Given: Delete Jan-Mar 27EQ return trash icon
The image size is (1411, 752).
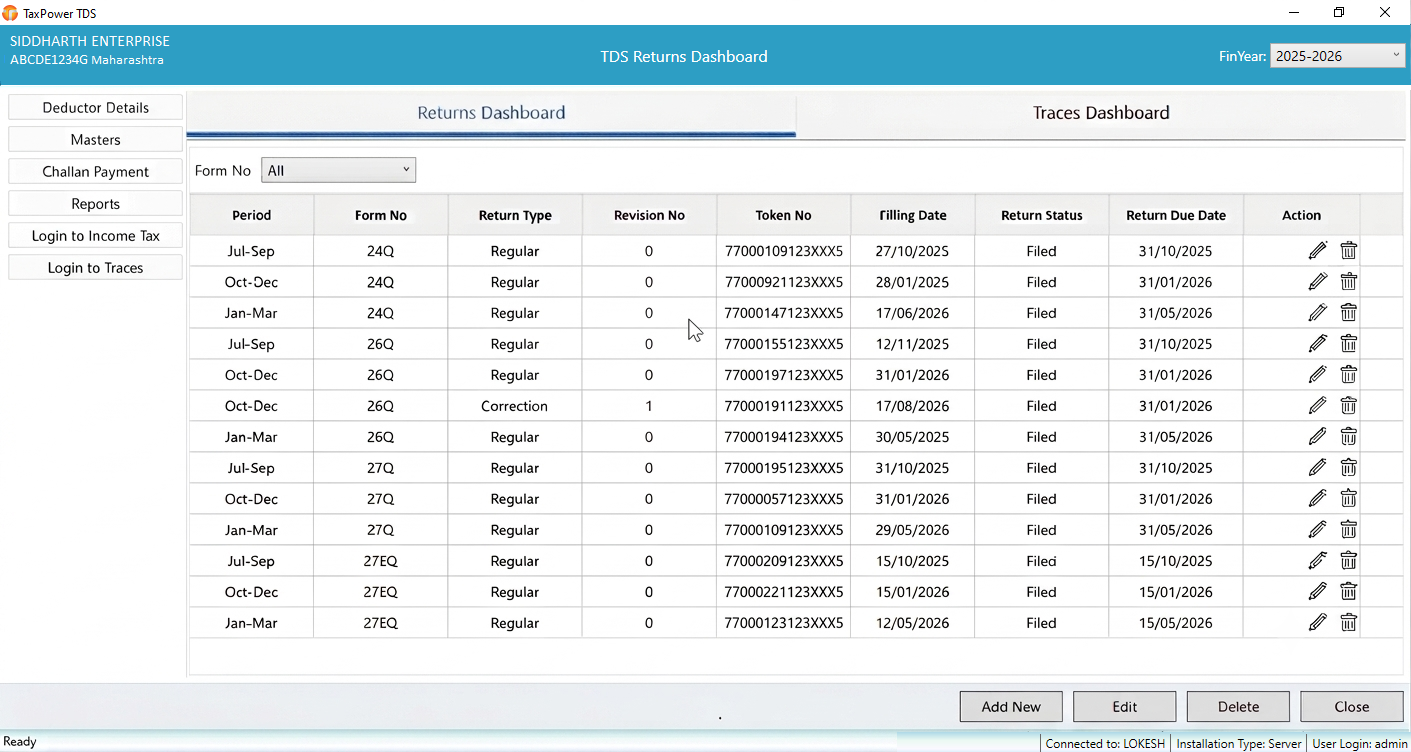Looking at the screenshot, I should click(1348, 623).
